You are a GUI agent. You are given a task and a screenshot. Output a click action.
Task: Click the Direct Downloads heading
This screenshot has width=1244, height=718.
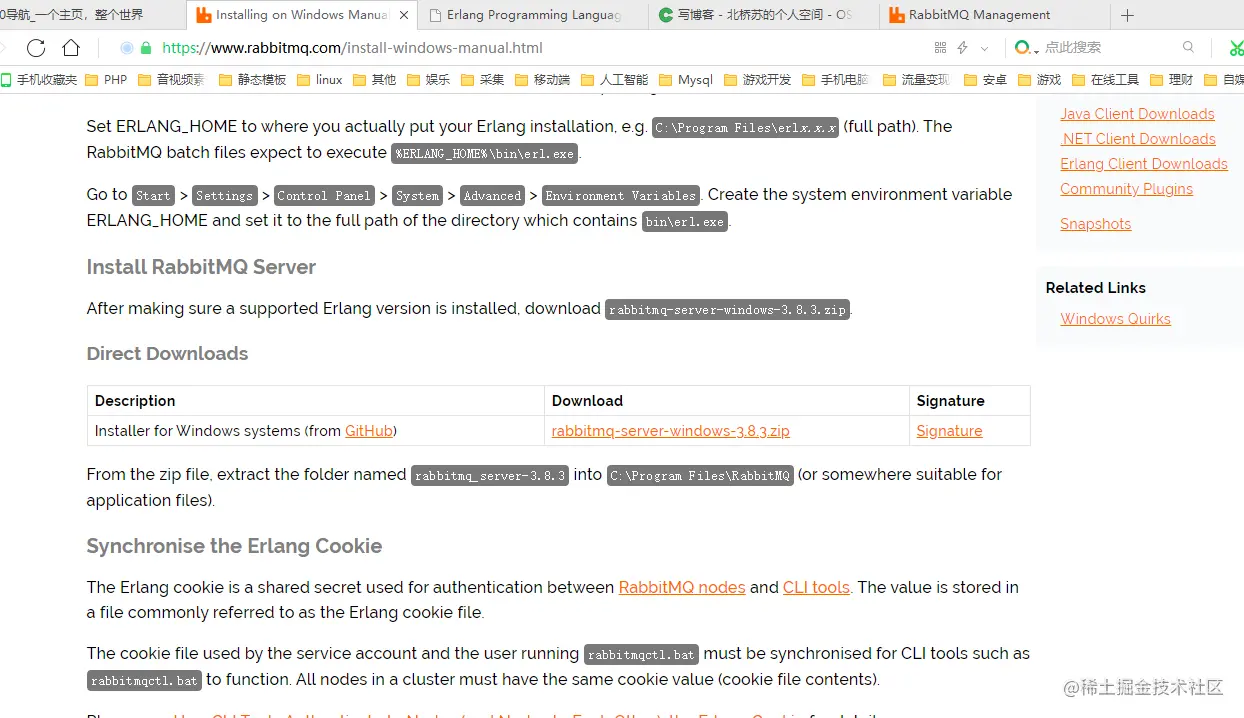[167, 353]
